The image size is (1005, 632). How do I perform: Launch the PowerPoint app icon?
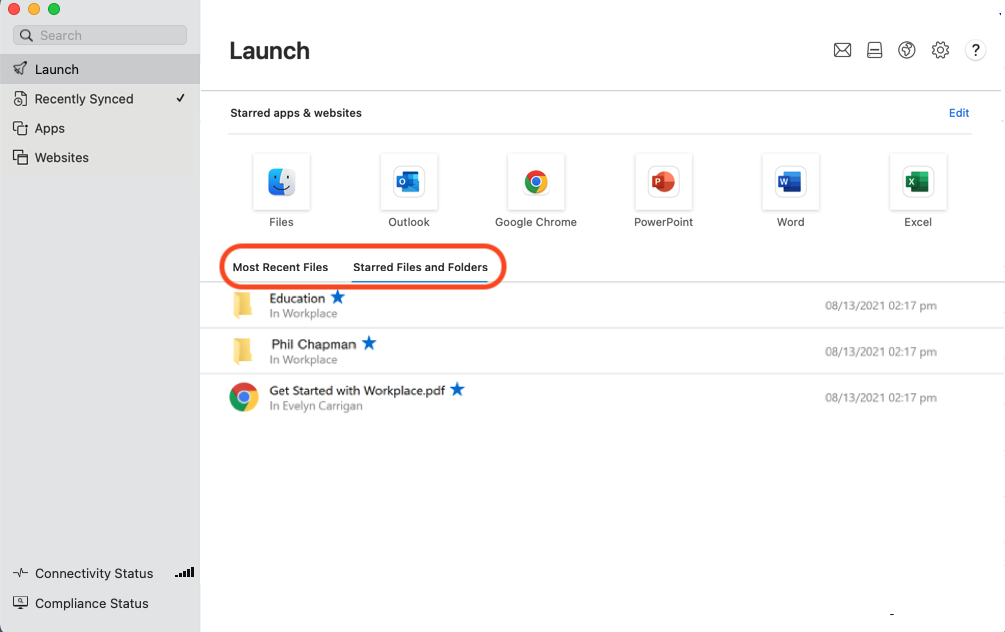point(663,181)
